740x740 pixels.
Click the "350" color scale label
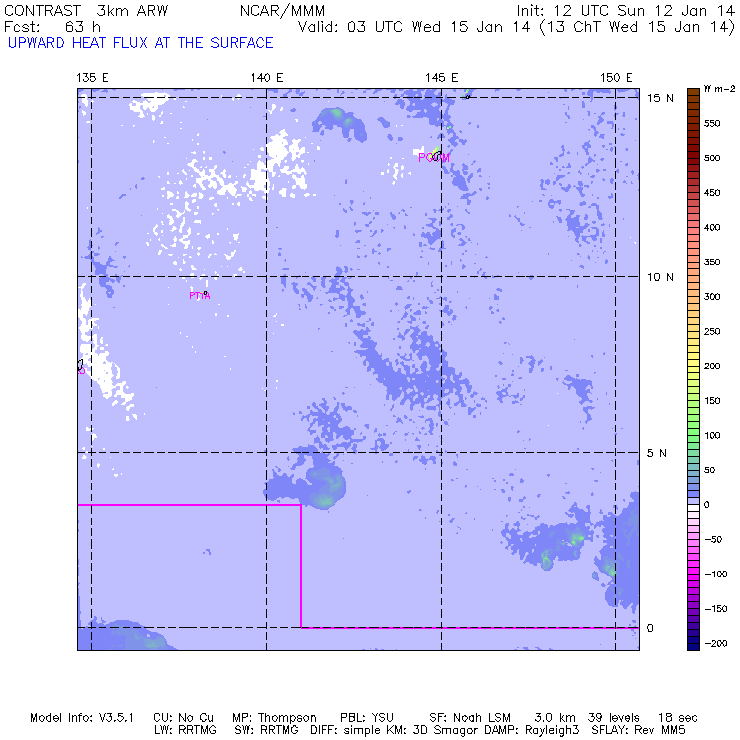[712, 262]
